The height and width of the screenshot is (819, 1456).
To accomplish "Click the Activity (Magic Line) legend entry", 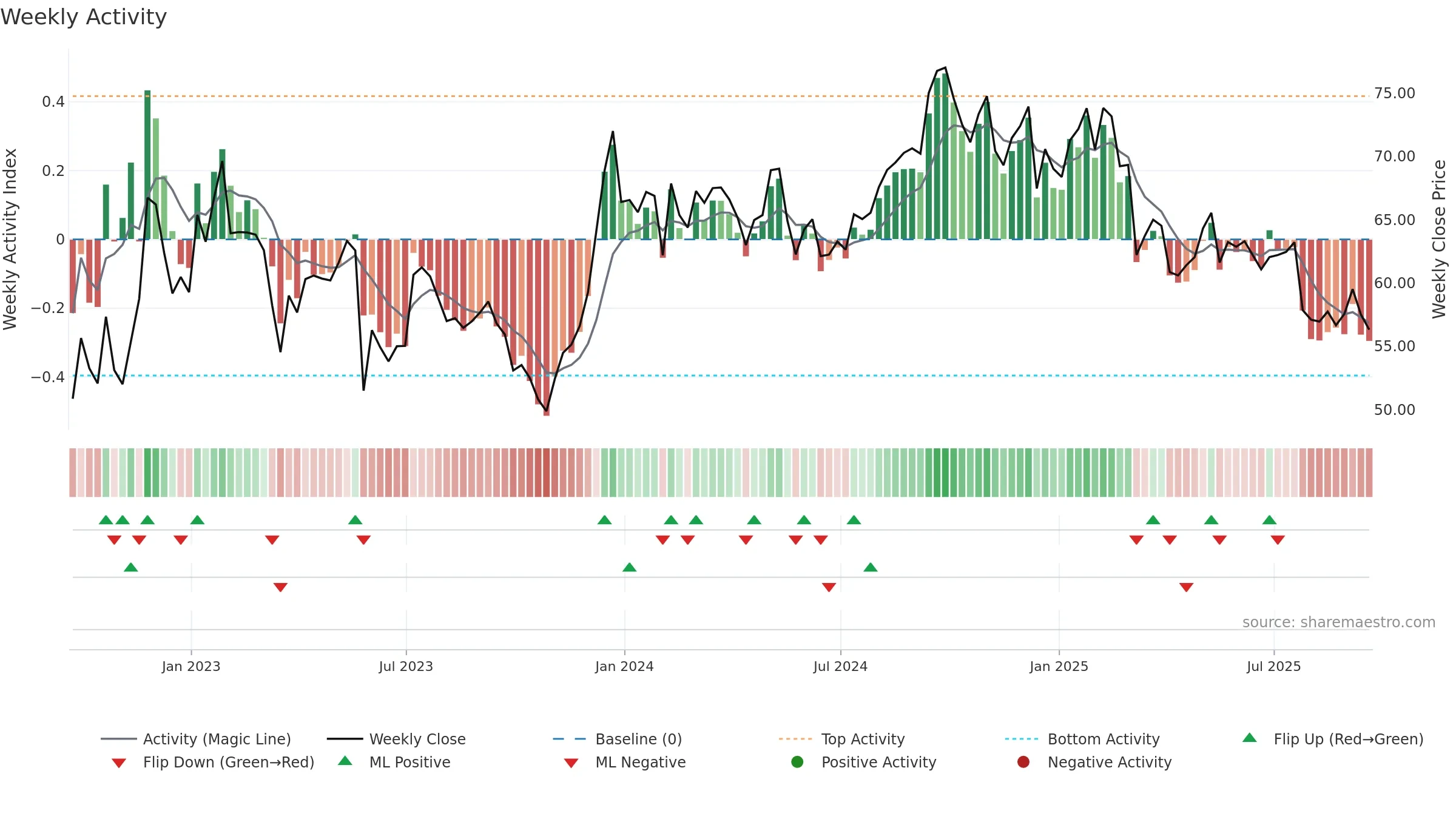I will coord(196,739).
